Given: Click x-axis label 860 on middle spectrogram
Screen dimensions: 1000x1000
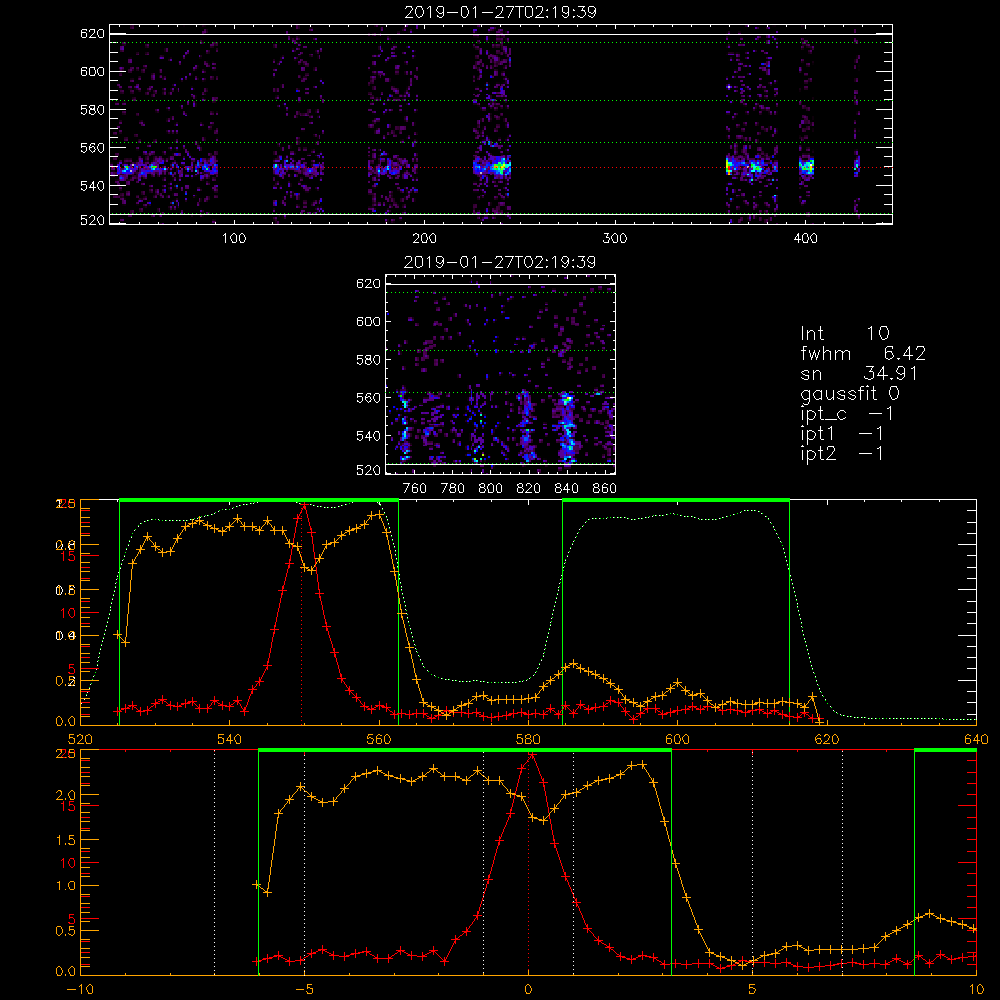Looking at the screenshot, I should 605,489.
